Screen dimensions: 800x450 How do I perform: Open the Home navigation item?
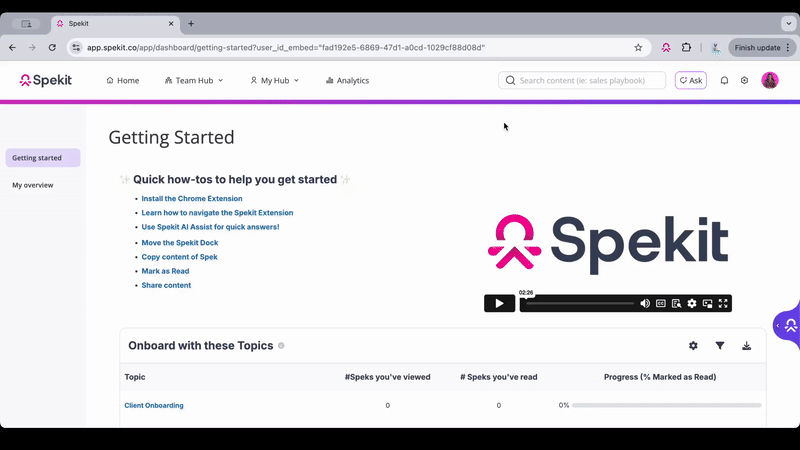tap(122, 81)
